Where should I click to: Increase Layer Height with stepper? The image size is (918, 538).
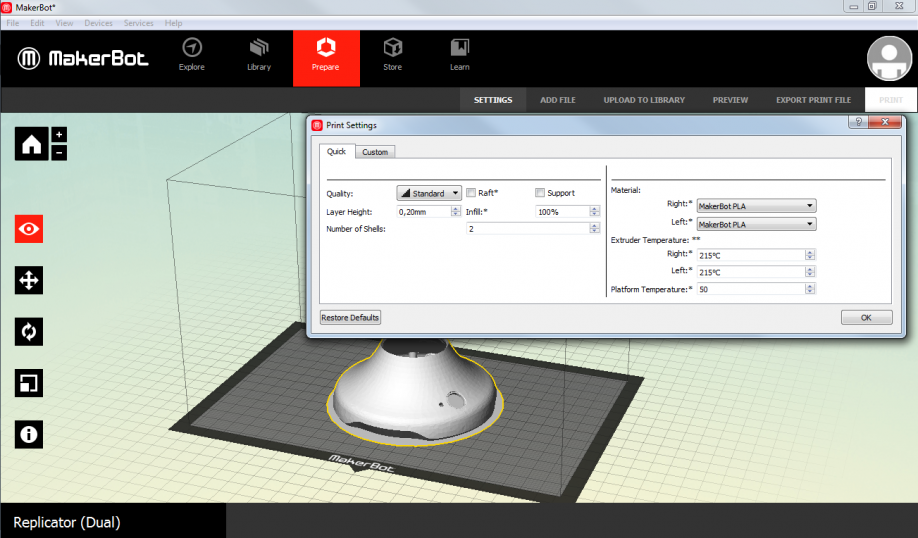455,209
